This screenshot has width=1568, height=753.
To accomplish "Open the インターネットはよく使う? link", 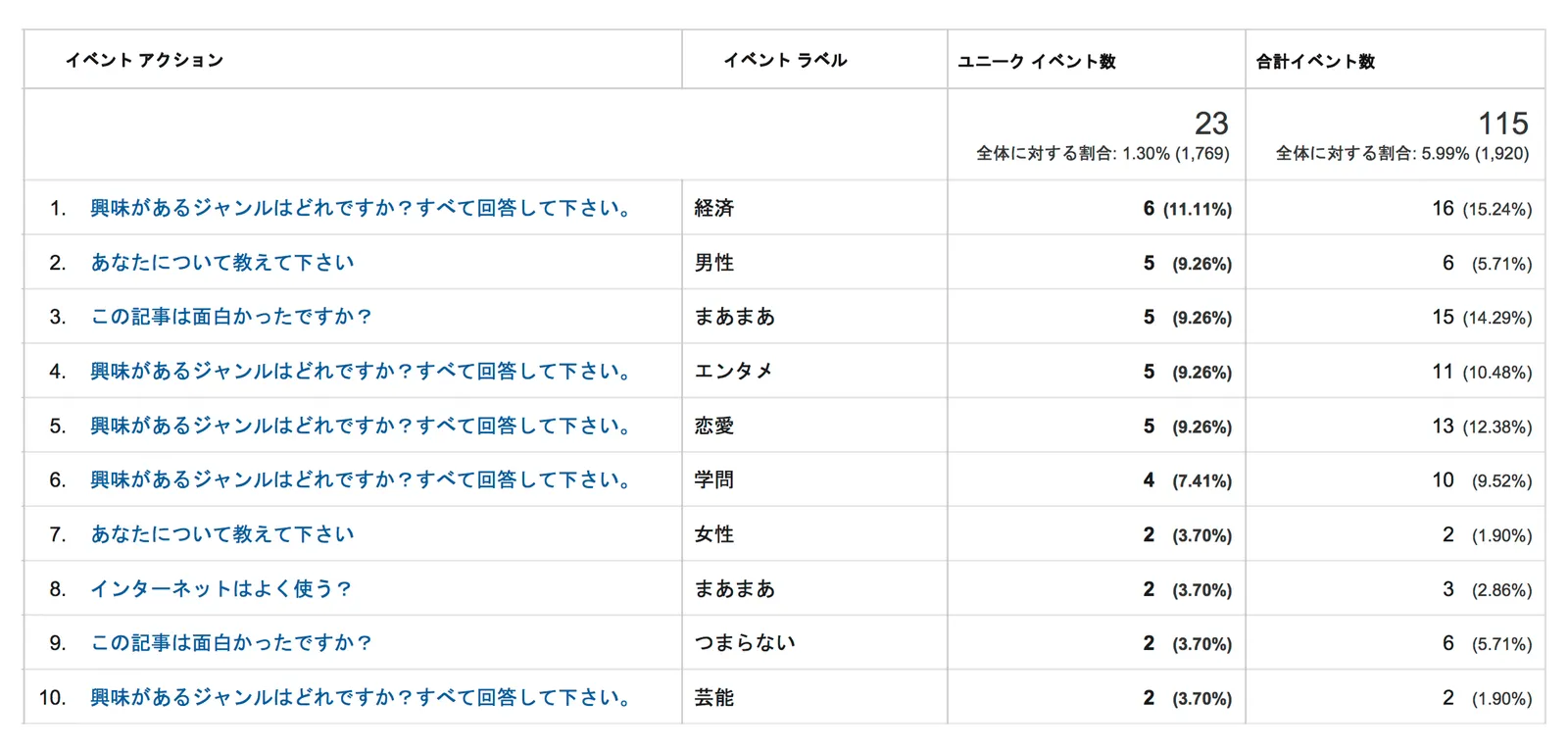I will point(220,588).
